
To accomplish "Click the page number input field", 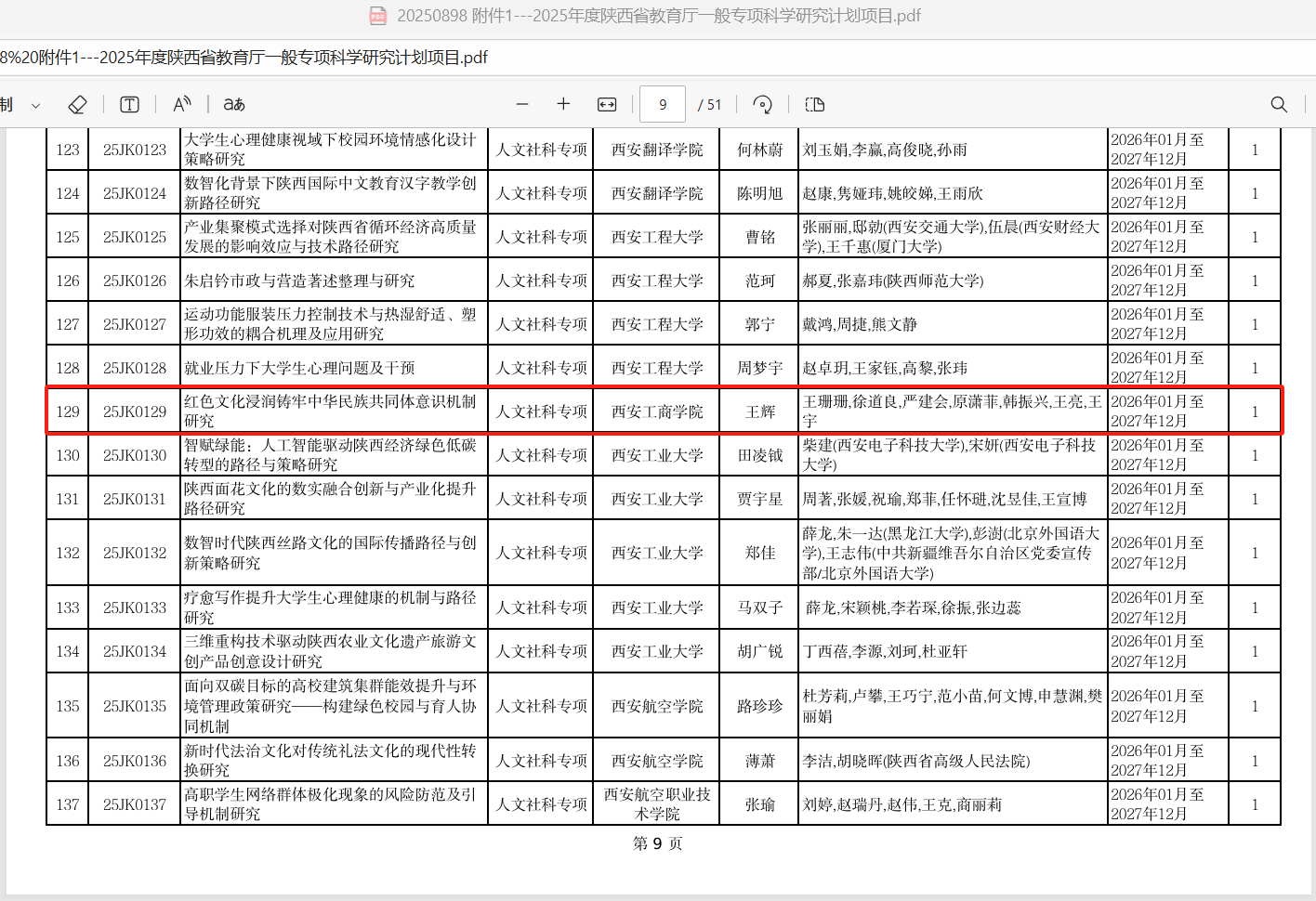I will (x=663, y=105).
